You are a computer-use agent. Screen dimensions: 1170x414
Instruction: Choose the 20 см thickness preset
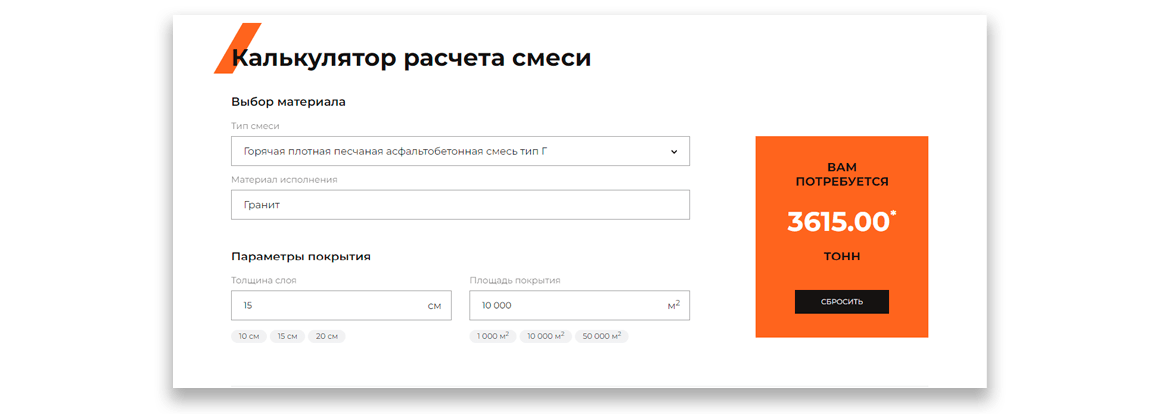327,336
